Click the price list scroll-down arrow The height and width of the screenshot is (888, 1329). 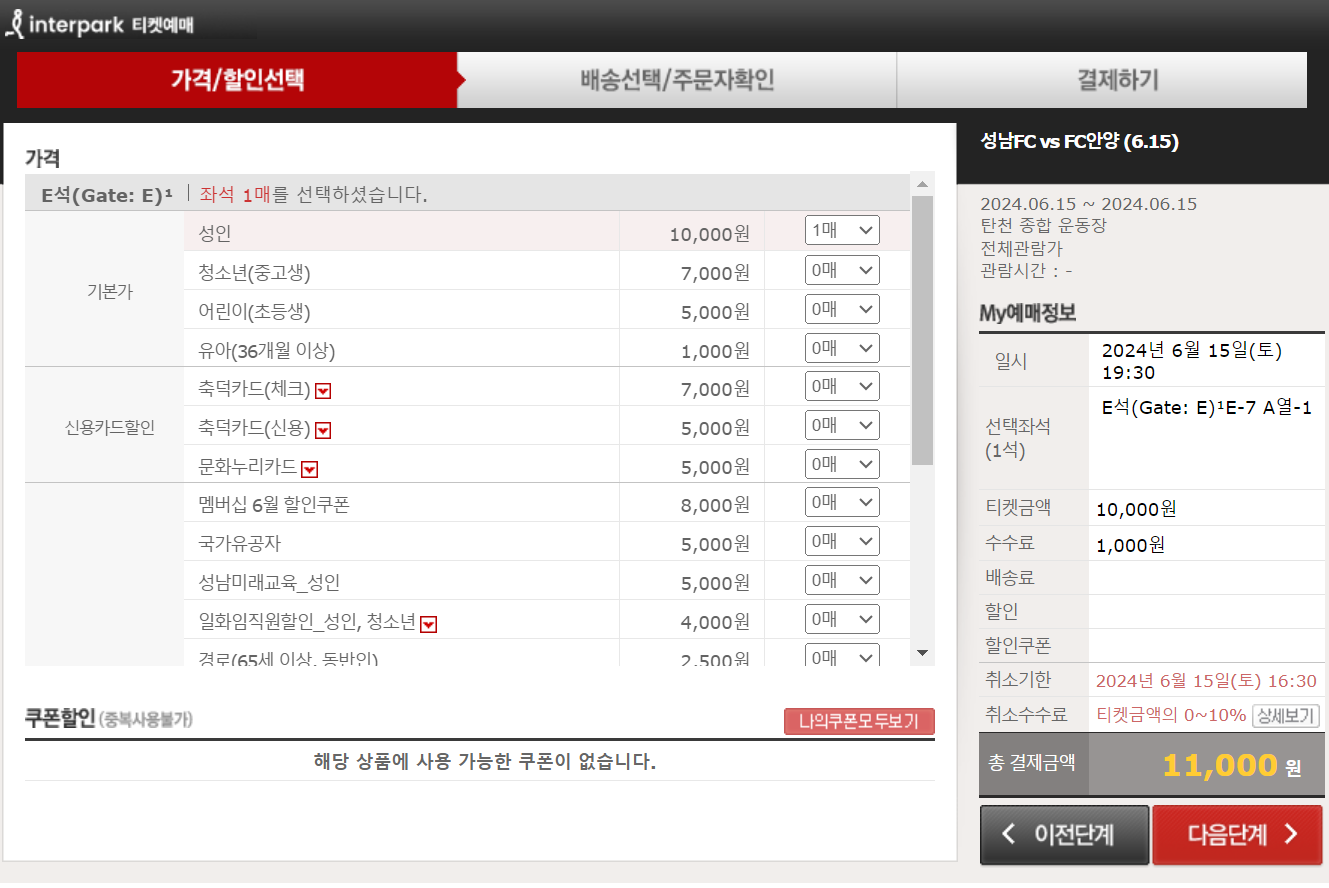click(x=922, y=653)
